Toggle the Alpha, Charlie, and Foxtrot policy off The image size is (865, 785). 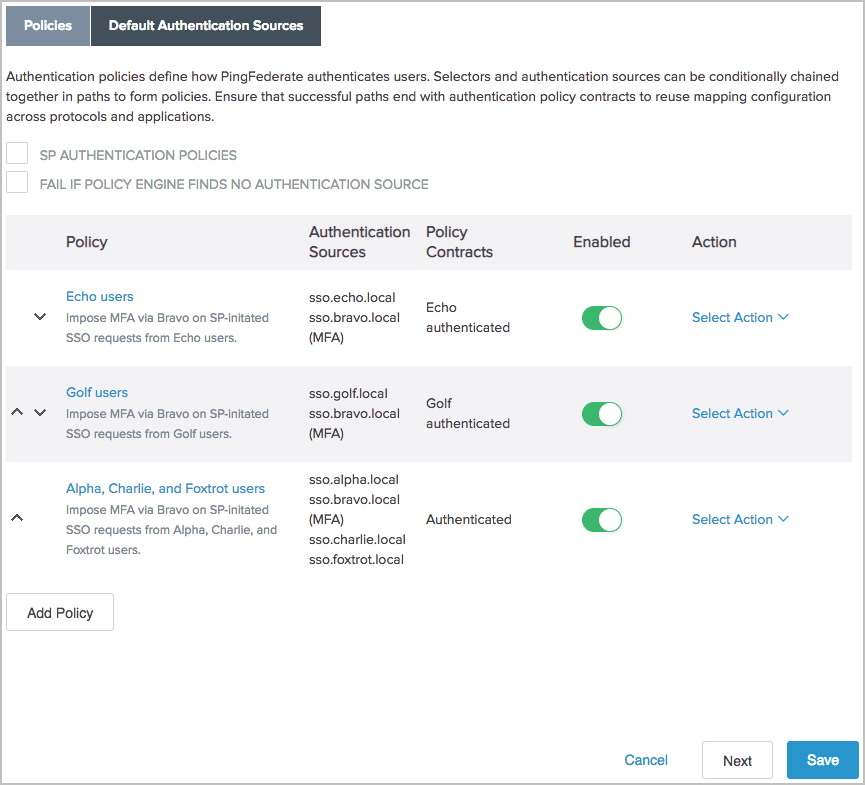[601, 519]
